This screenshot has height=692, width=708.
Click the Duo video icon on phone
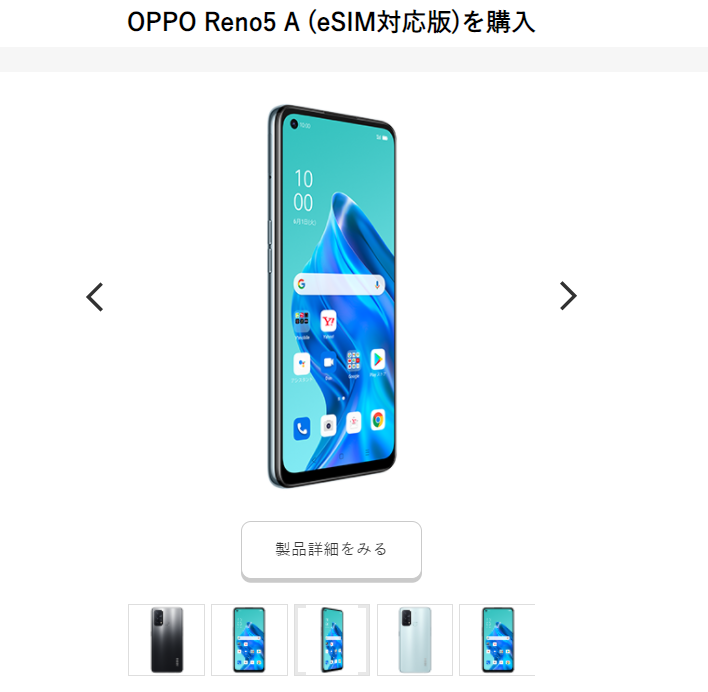coord(328,362)
